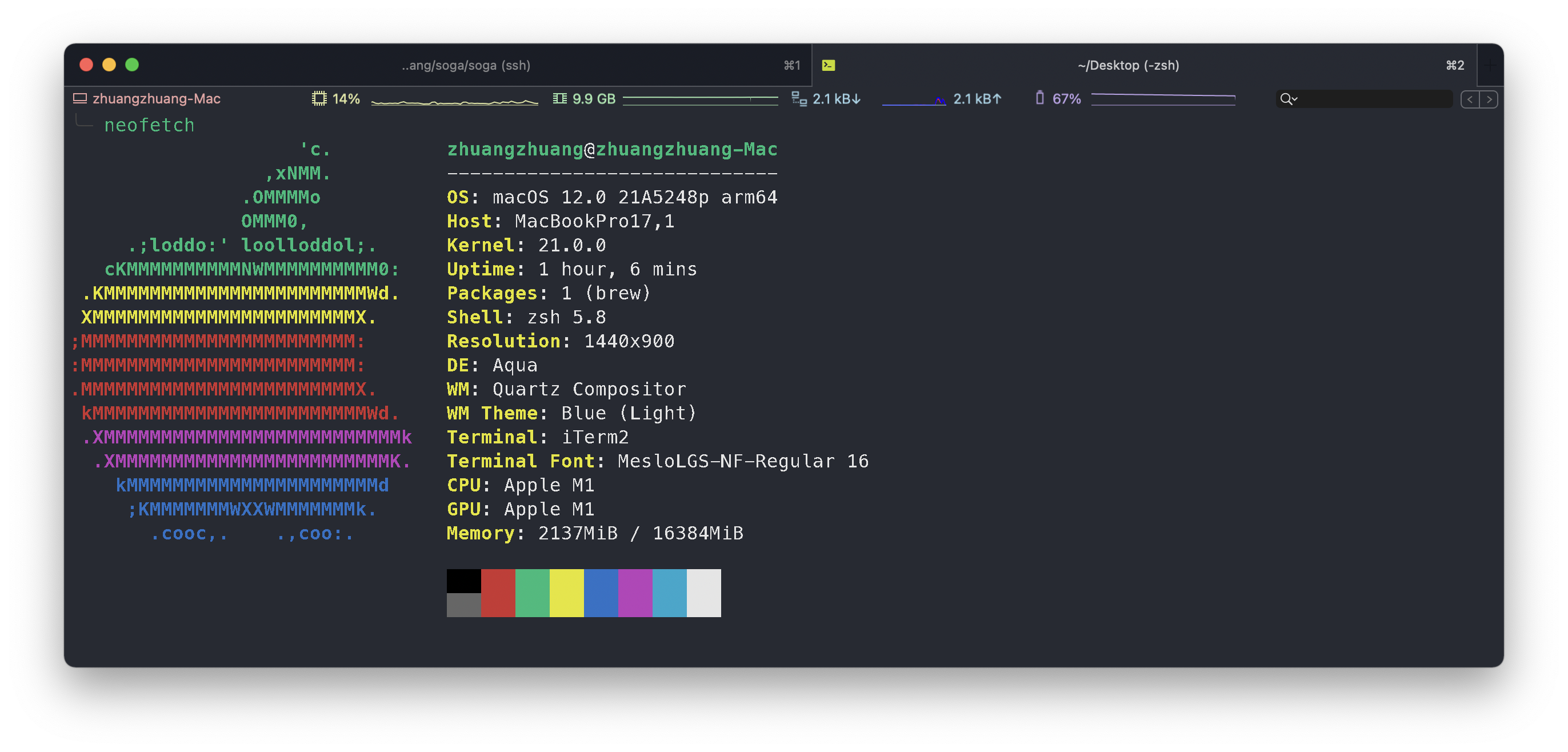Viewport: 1568px width, 752px height.
Task: Click the red color block in the palette
Action: point(498,593)
